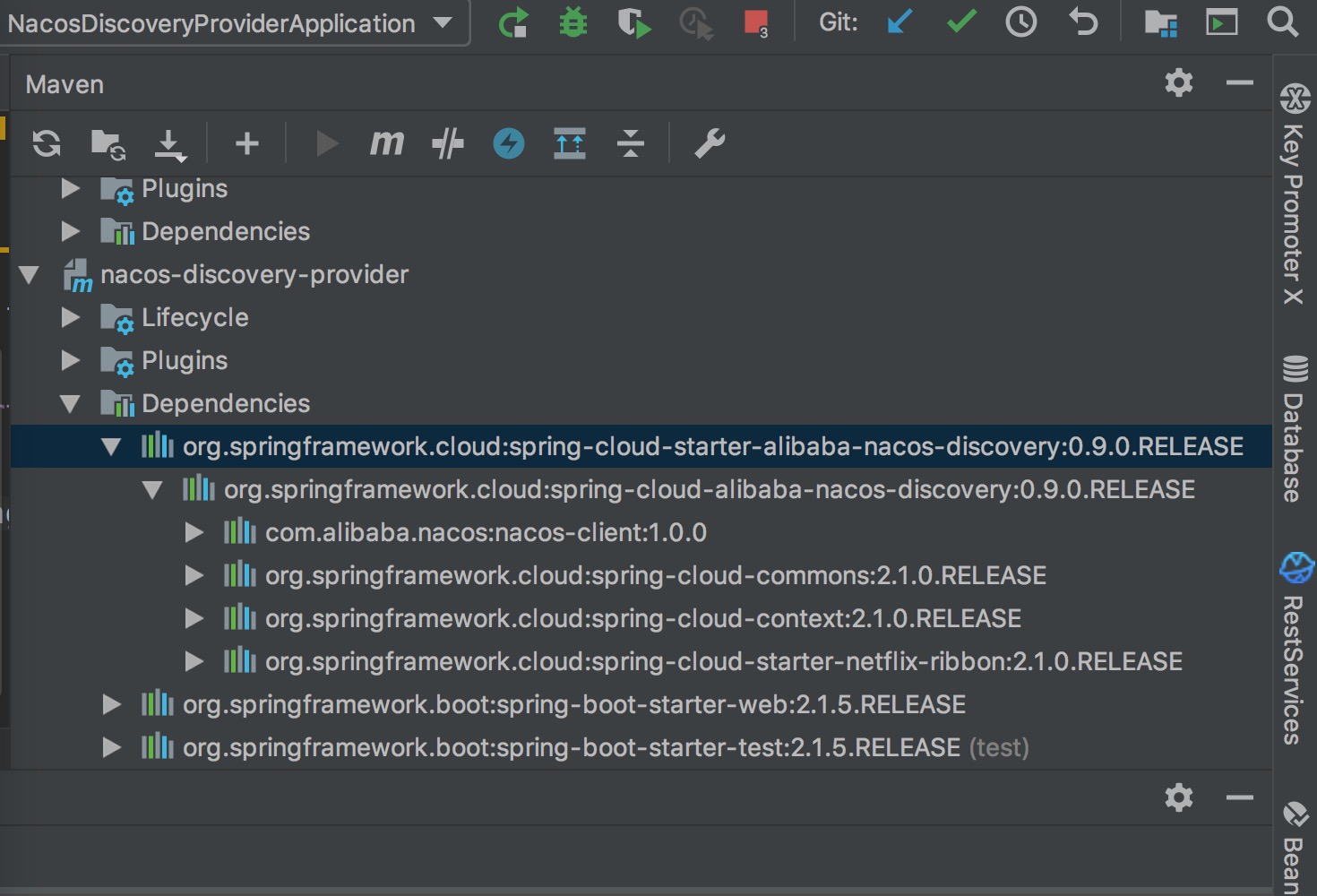The height and width of the screenshot is (896, 1317).
Task: Expand spring-boot-starter-test dependency arrow
Action: point(112,747)
